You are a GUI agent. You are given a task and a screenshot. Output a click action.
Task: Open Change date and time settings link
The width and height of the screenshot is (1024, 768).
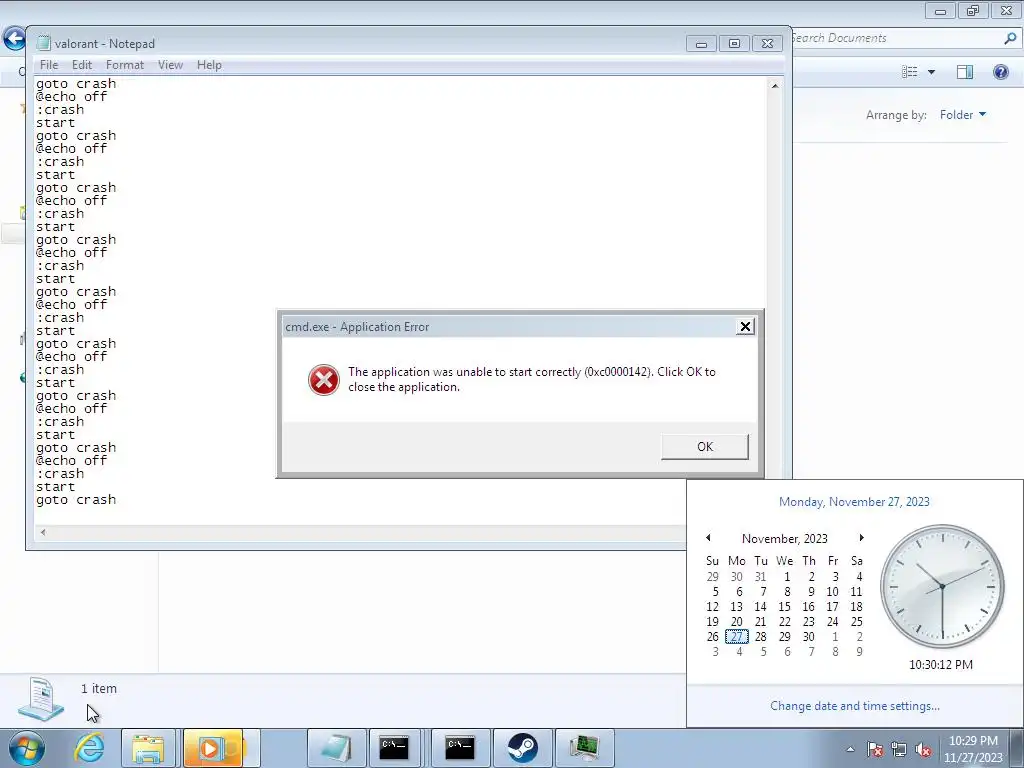tap(855, 706)
